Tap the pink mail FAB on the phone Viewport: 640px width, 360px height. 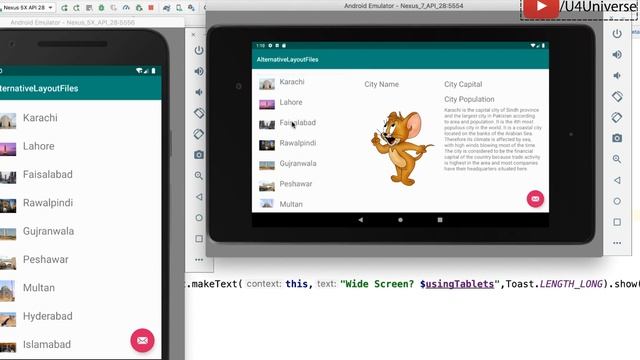(142, 340)
